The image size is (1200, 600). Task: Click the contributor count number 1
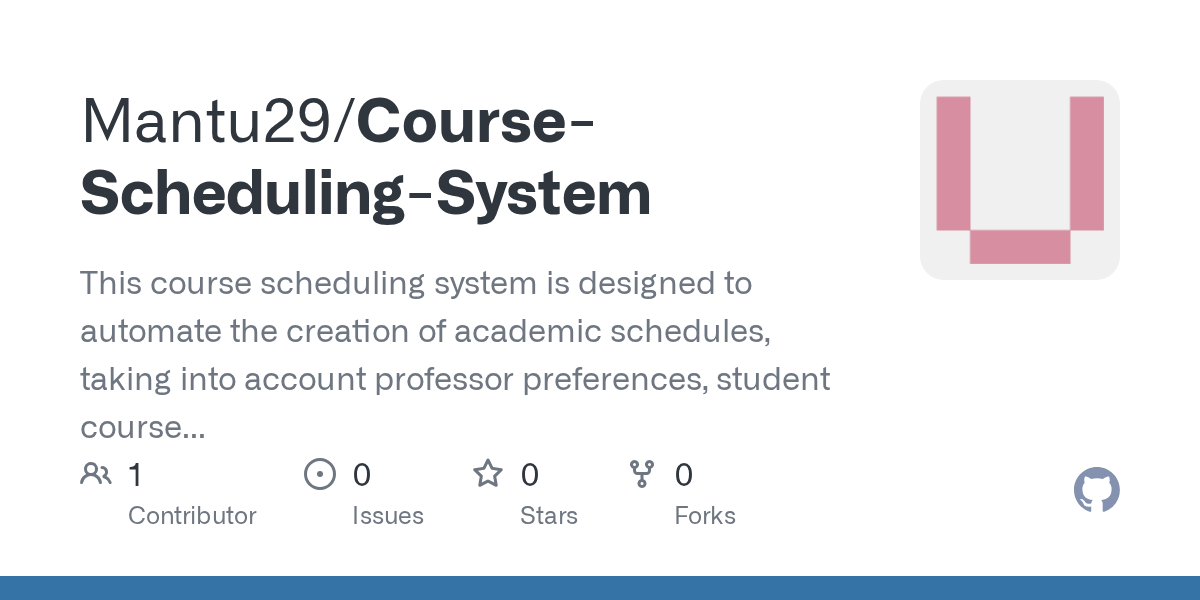[135, 475]
